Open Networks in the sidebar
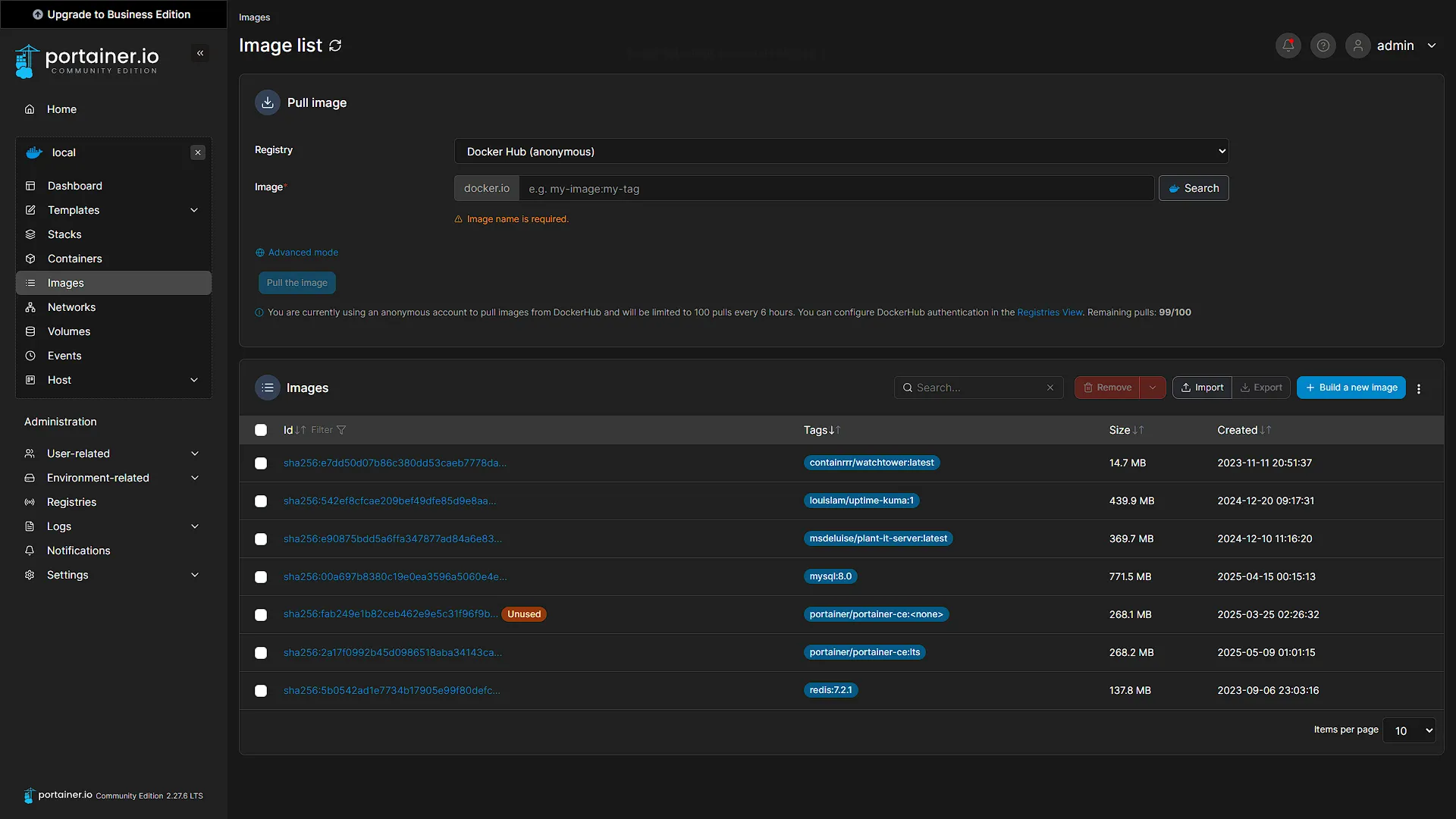The image size is (1456, 819). tap(113, 307)
